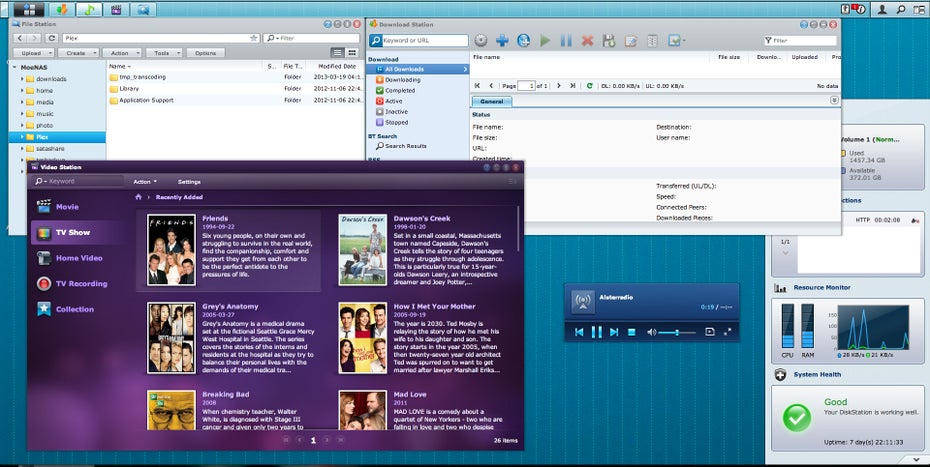This screenshot has height=467, width=930.
Task: Expand the music folder in tree
Action: click(x=23, y=114)
